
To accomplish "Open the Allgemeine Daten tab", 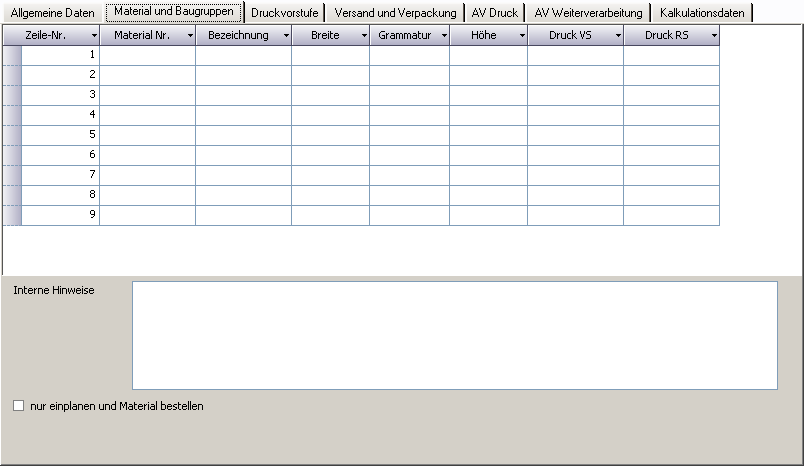I will pos(52,13).
